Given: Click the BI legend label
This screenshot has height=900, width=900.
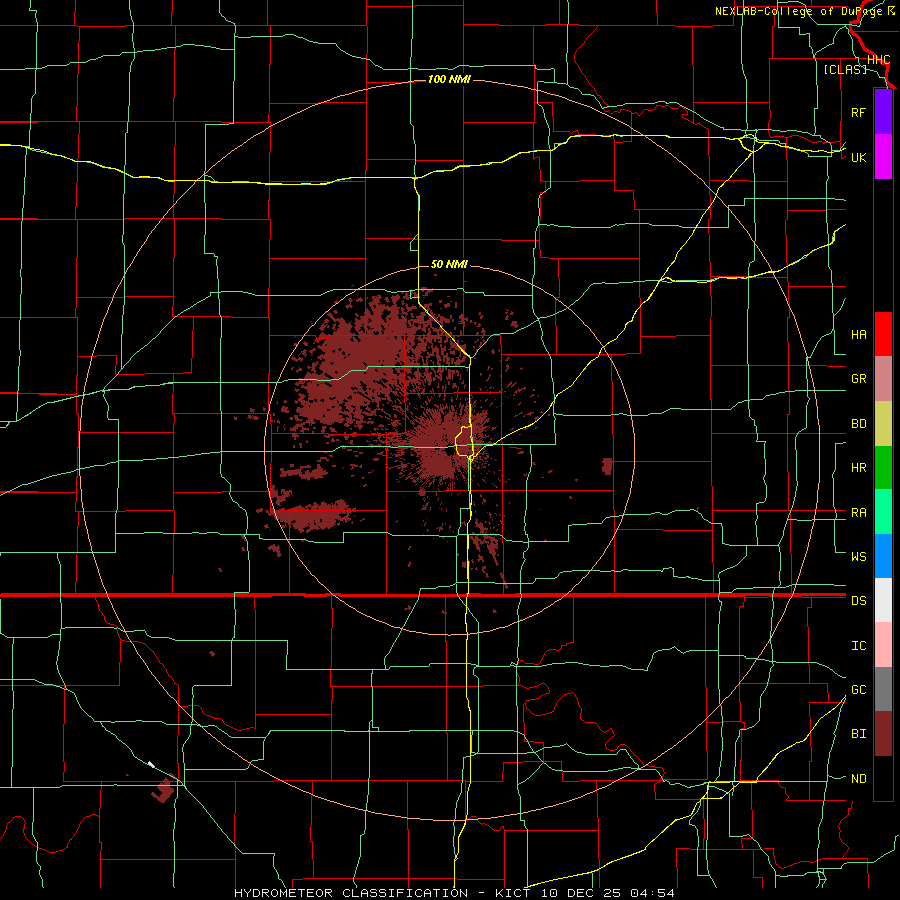Looking at the screenshot, I should click(858, 734).
